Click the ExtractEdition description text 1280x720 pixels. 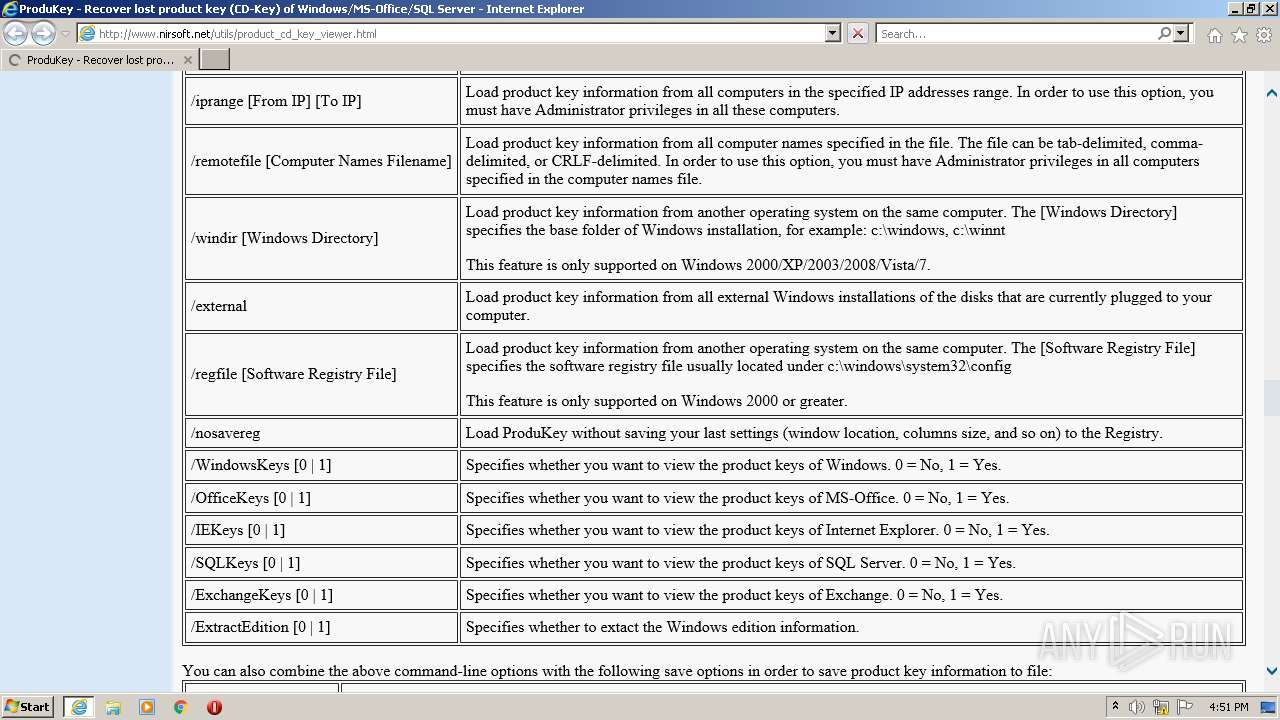pos(662,627)
